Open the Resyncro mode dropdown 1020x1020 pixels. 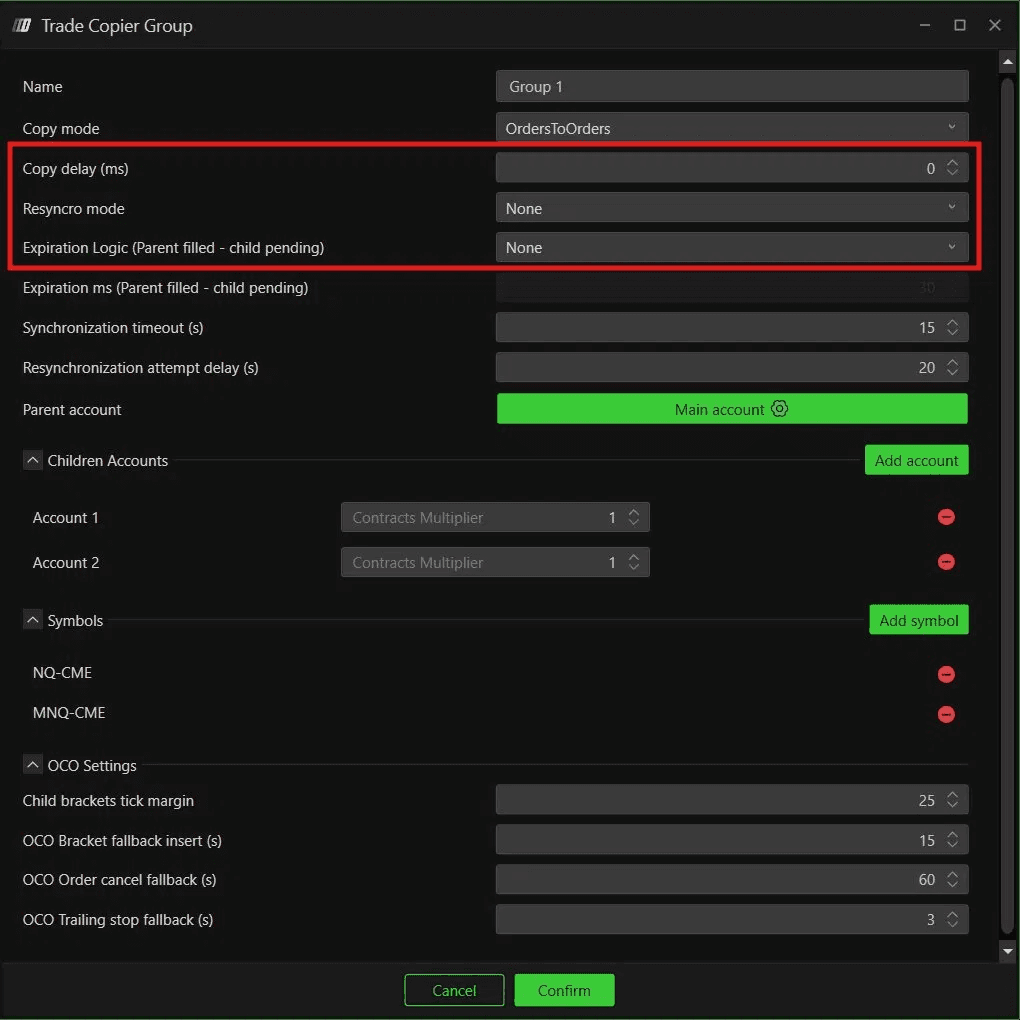tap(732, 208)
